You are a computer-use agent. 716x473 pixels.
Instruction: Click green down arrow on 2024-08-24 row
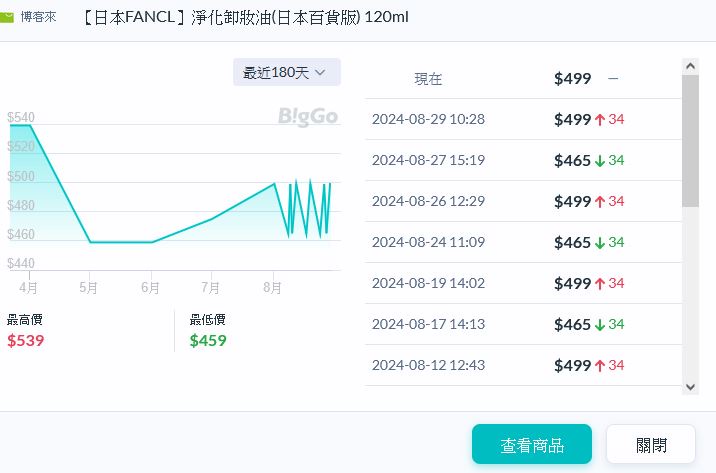pos(600,242)
